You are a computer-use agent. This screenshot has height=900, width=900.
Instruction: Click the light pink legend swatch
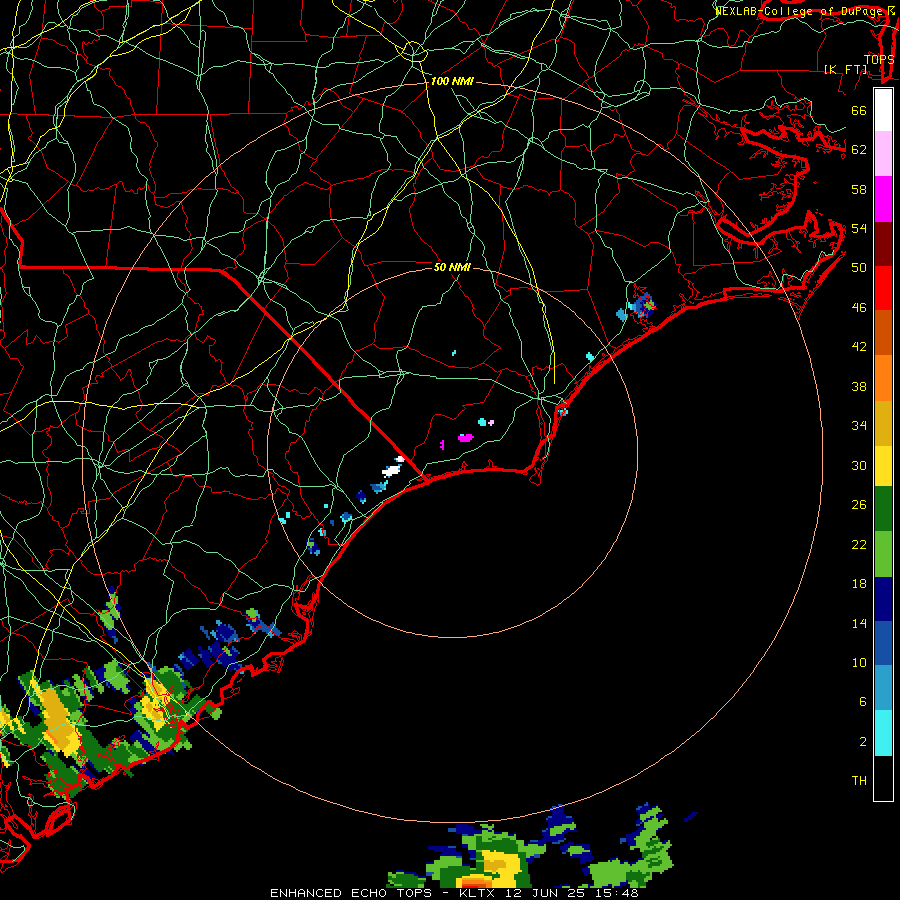[x=883, y=153]
